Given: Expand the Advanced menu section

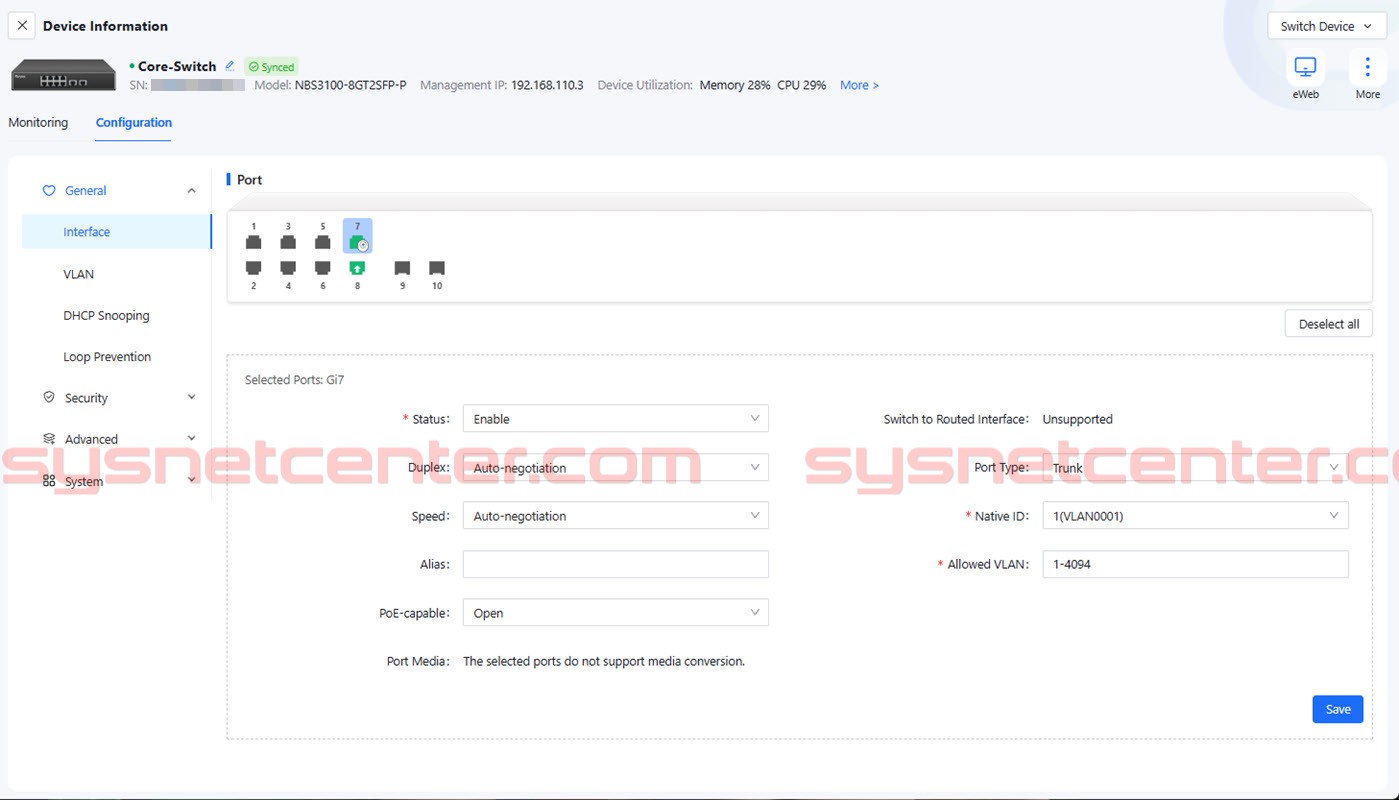Looking at the screenshot, I should pyautogui.click(x=117, y=439).
